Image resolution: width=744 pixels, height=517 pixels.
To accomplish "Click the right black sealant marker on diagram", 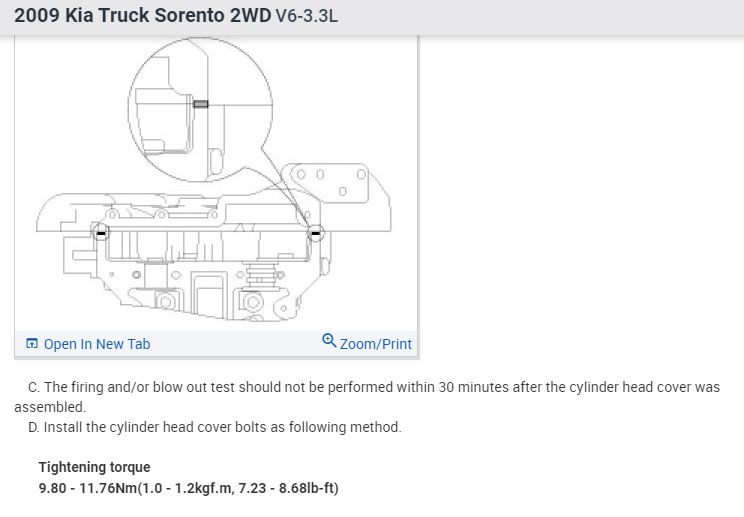I will 315,233.
